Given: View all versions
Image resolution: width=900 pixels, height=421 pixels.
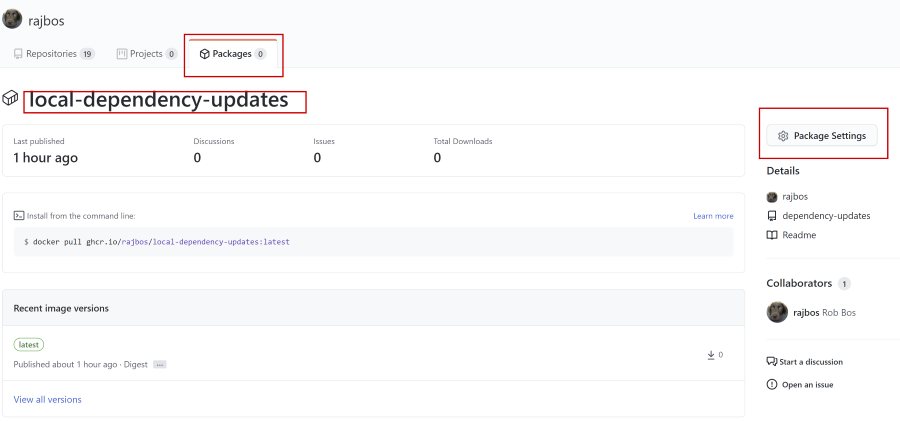Looking at the screenshot, I should [x=48, y=399].
